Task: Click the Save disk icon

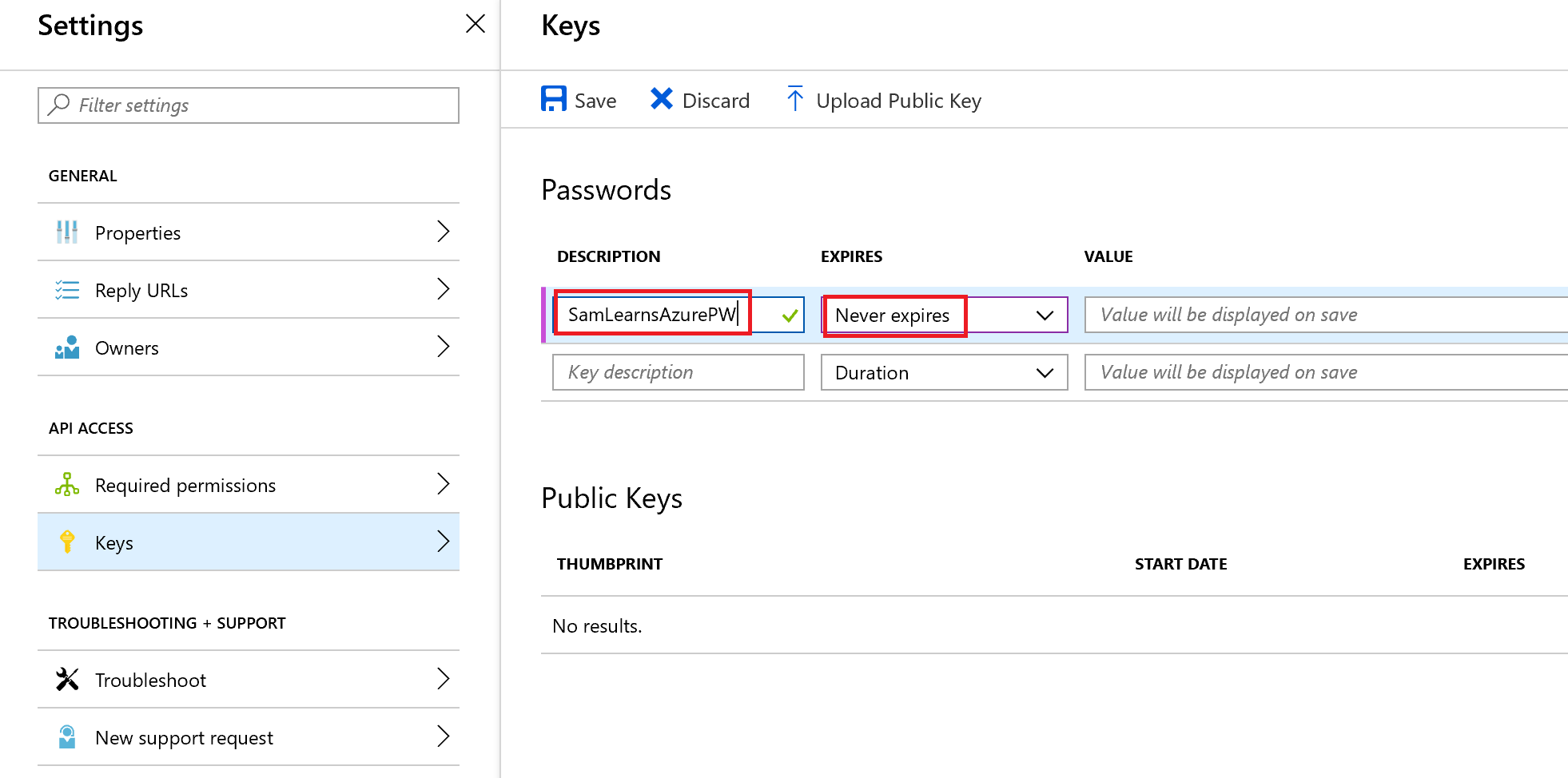Action: coord(553,99)
